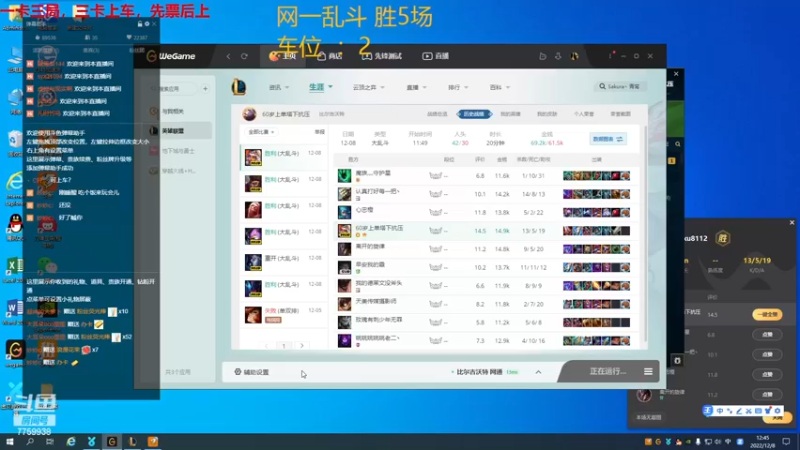Toggle the 中 language mode on IME toolbar
Image resolution: width=800 pixels, height=450 pixels.
tap(720, 411)
